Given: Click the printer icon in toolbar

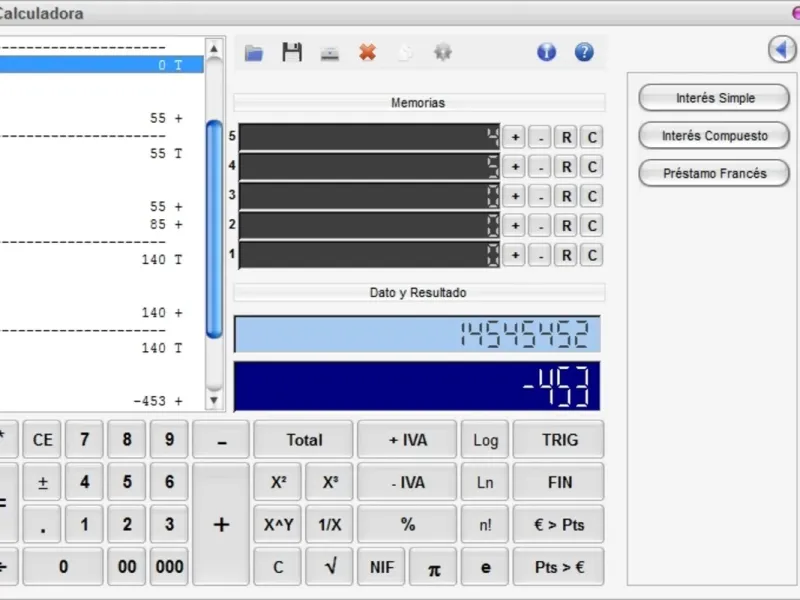Looking at the screenshot, I should pyautogui.click(x=330, y=53).
